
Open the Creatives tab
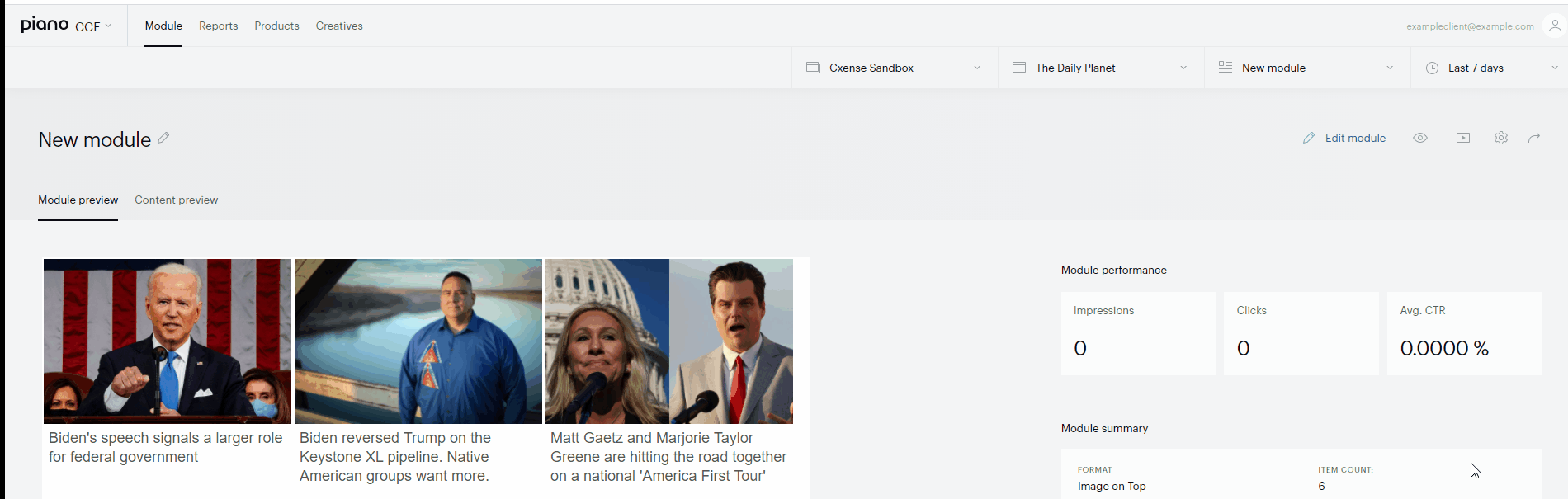339,26
